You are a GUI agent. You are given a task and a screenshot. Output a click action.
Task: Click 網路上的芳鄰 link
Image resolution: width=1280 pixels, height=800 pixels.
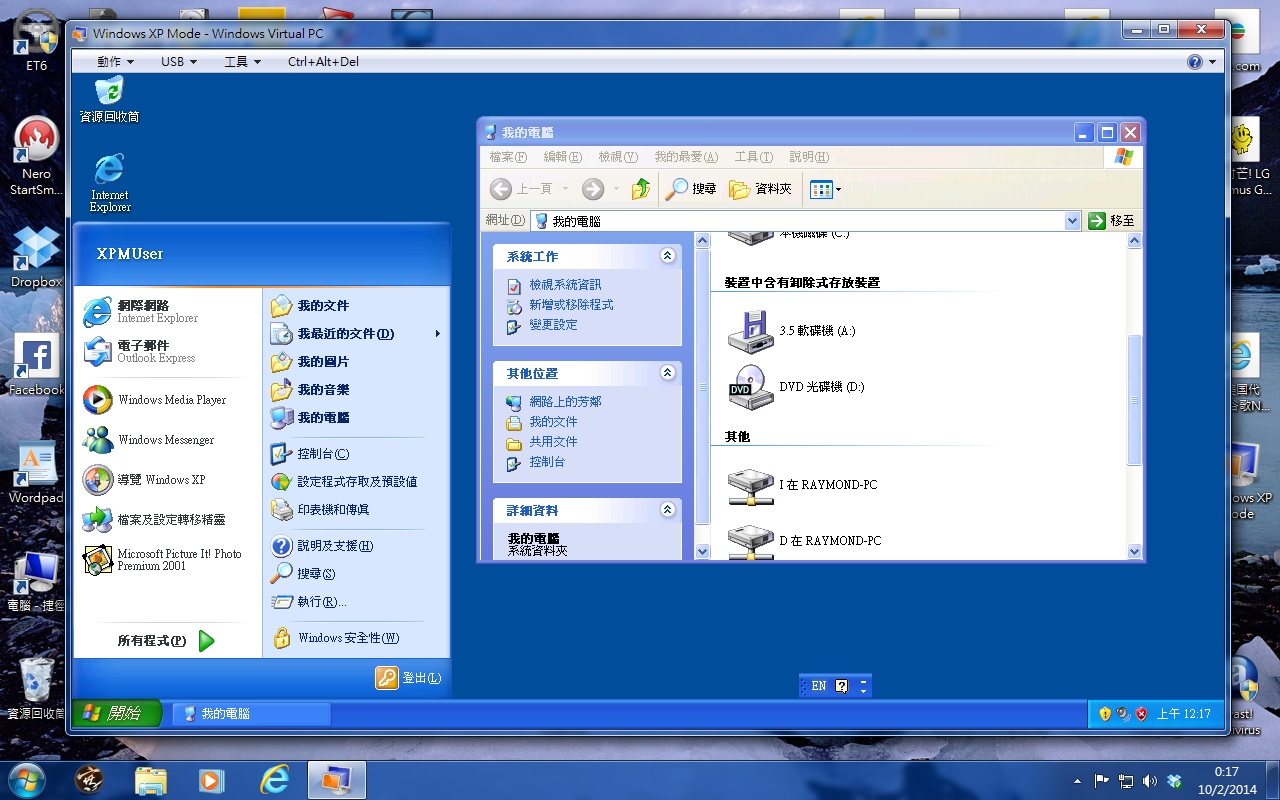(565, 402)
